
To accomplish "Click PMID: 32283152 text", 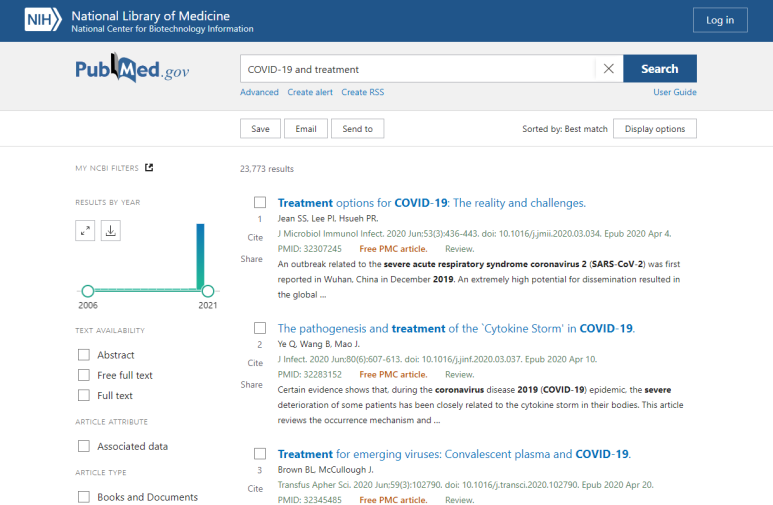I will pyautogui.click(x=310, y=375).
